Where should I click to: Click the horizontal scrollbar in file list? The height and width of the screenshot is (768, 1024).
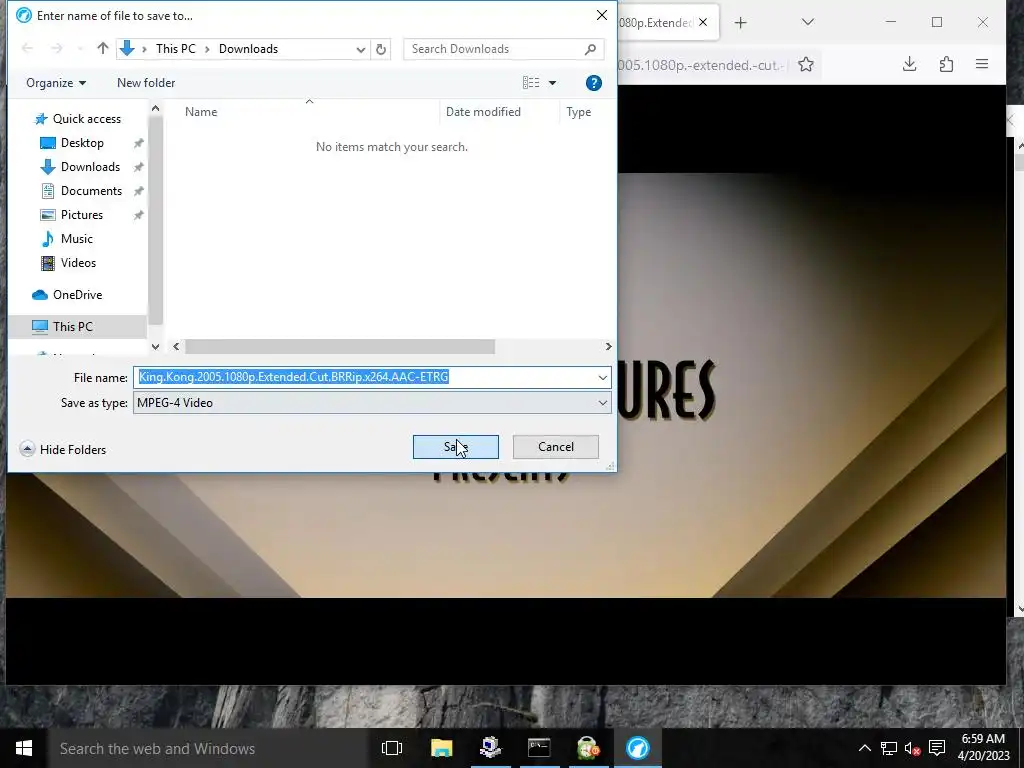(x=340, y=346)
